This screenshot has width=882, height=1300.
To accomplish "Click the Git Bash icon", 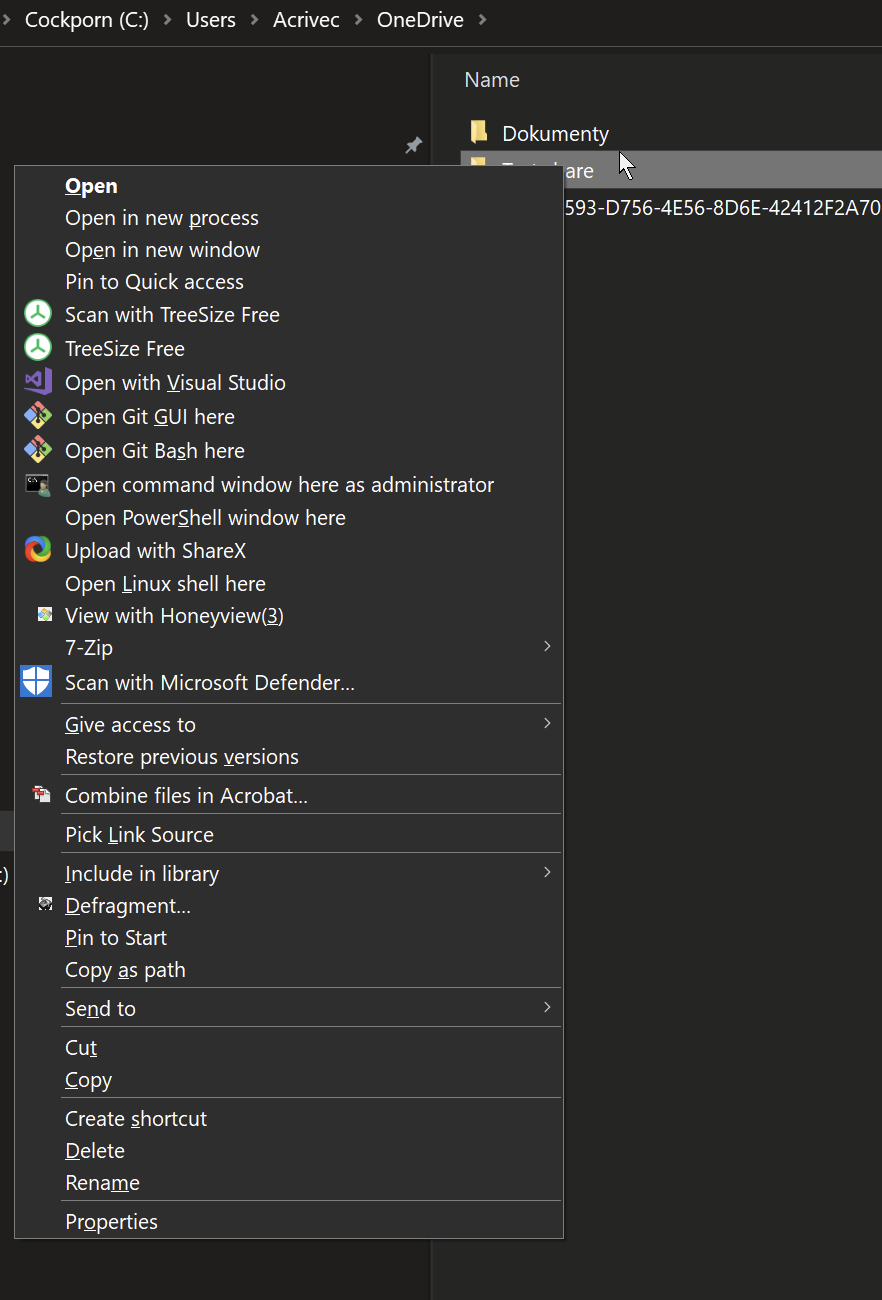I will [37, 450].
